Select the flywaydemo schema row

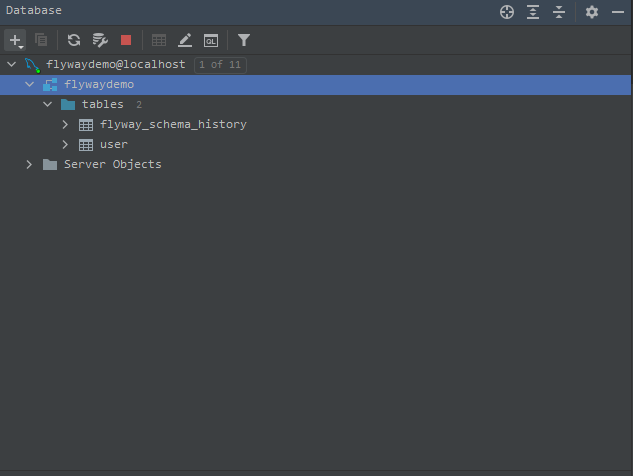pos(315,85)
